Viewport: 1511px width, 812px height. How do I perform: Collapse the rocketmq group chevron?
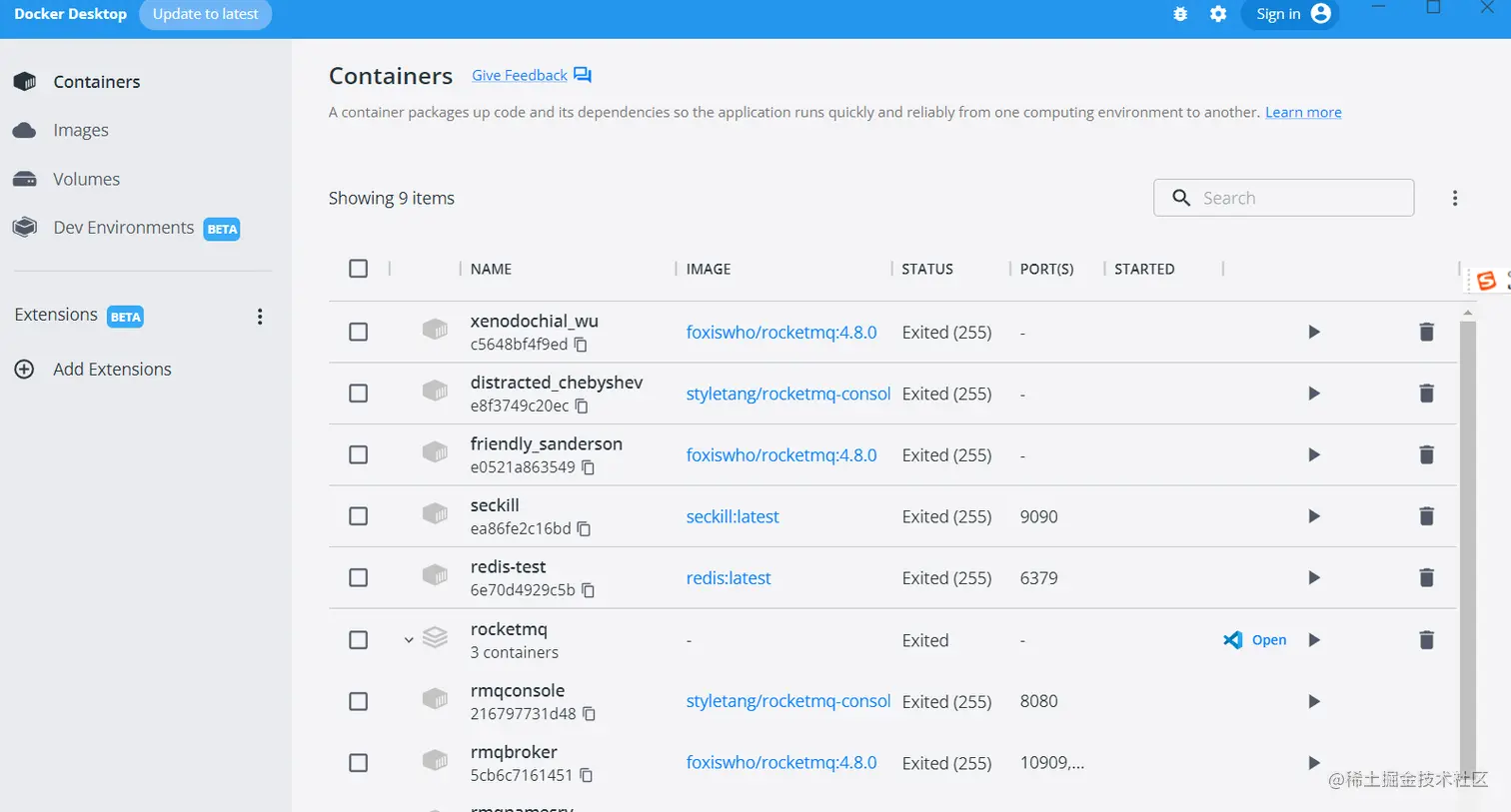pyautogui.click(x=409, y=640)
